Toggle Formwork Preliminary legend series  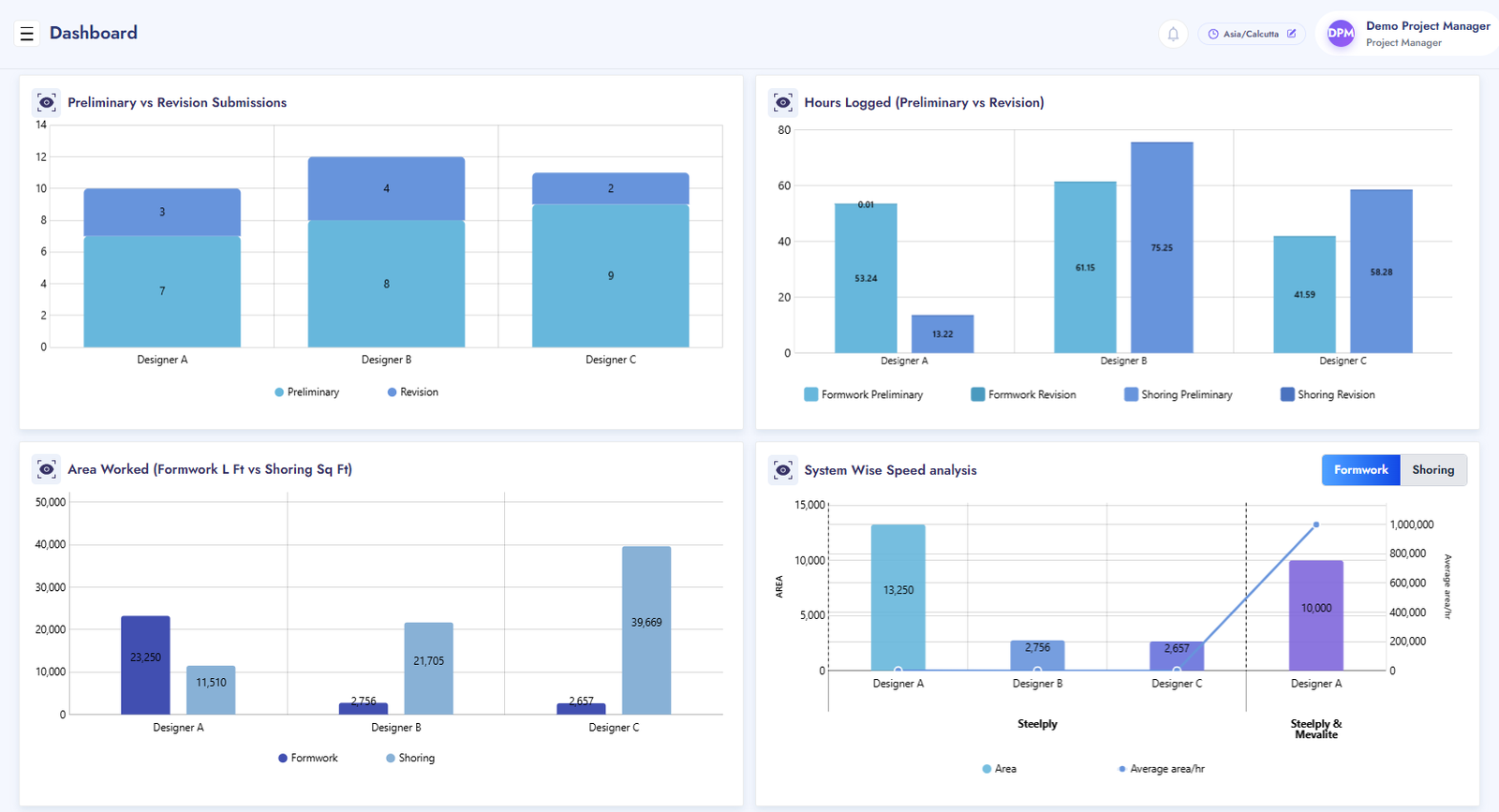863,394
